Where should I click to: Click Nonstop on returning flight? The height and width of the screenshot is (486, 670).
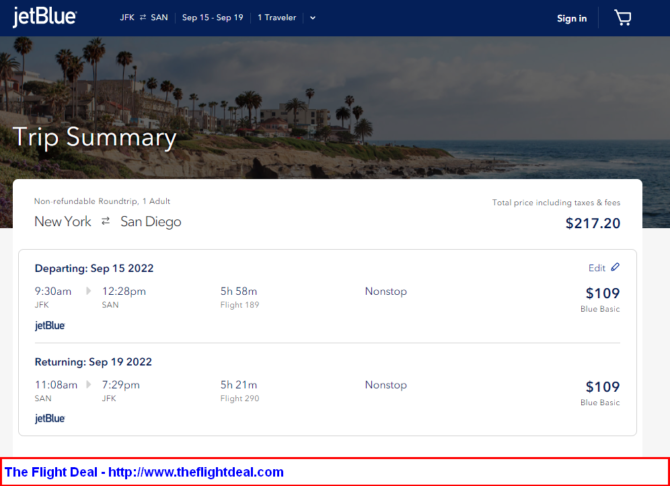coord(386,385)
